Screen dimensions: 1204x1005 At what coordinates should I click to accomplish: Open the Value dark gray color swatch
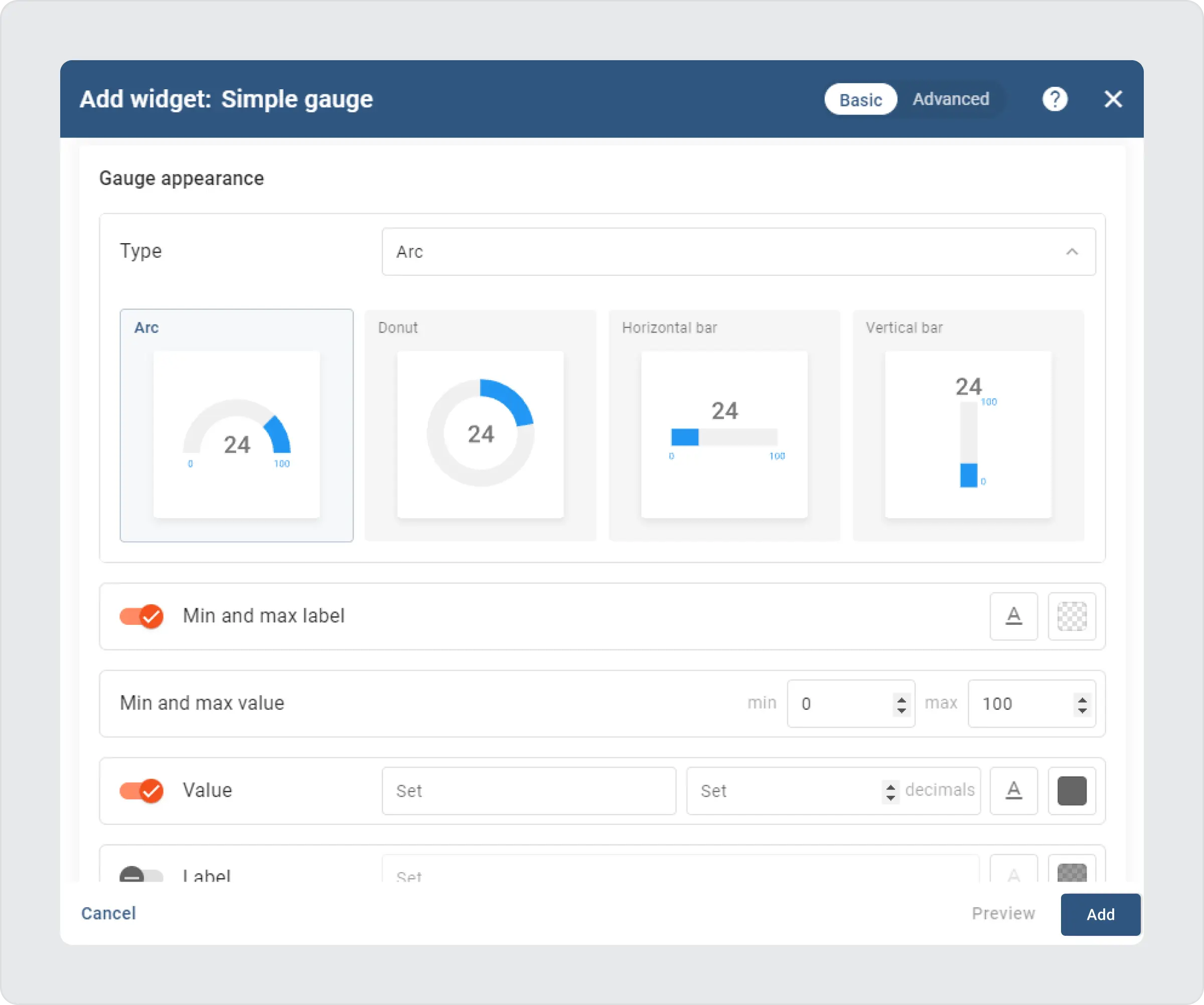1071,791
